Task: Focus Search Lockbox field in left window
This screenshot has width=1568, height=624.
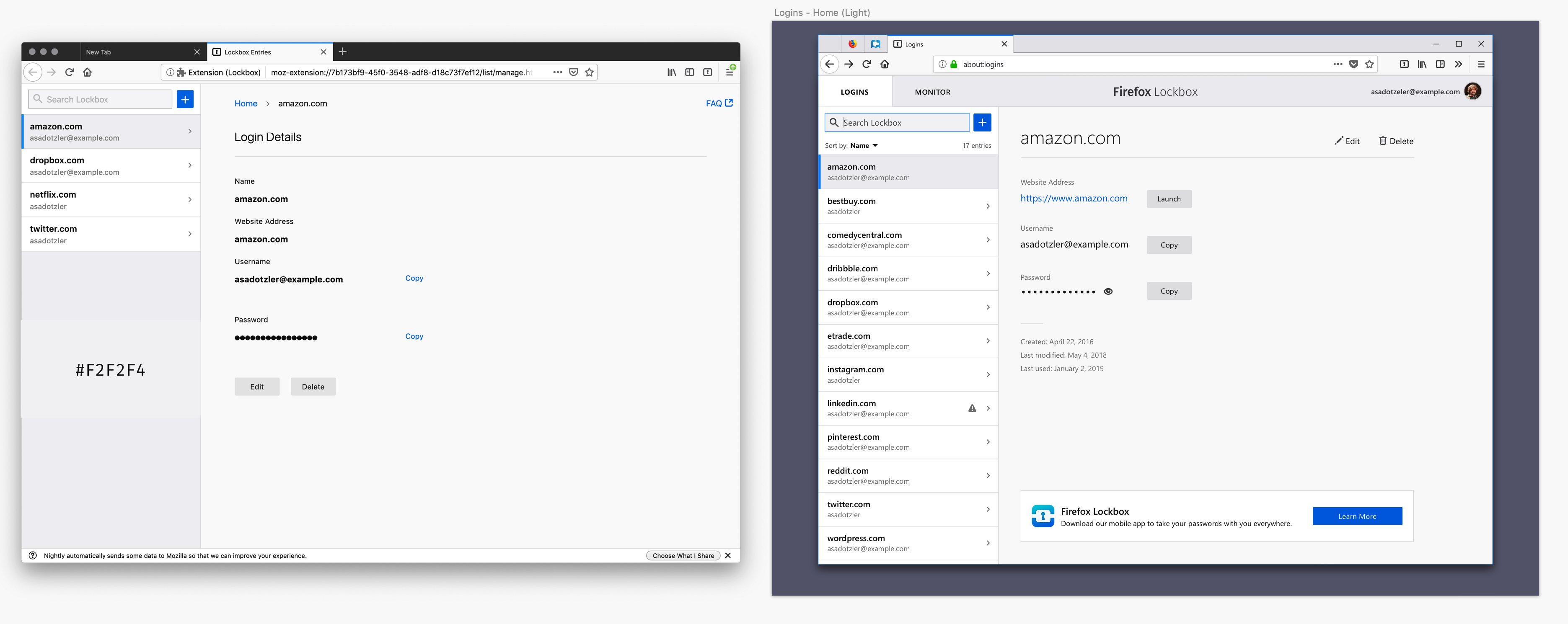Action: point(100,99)
